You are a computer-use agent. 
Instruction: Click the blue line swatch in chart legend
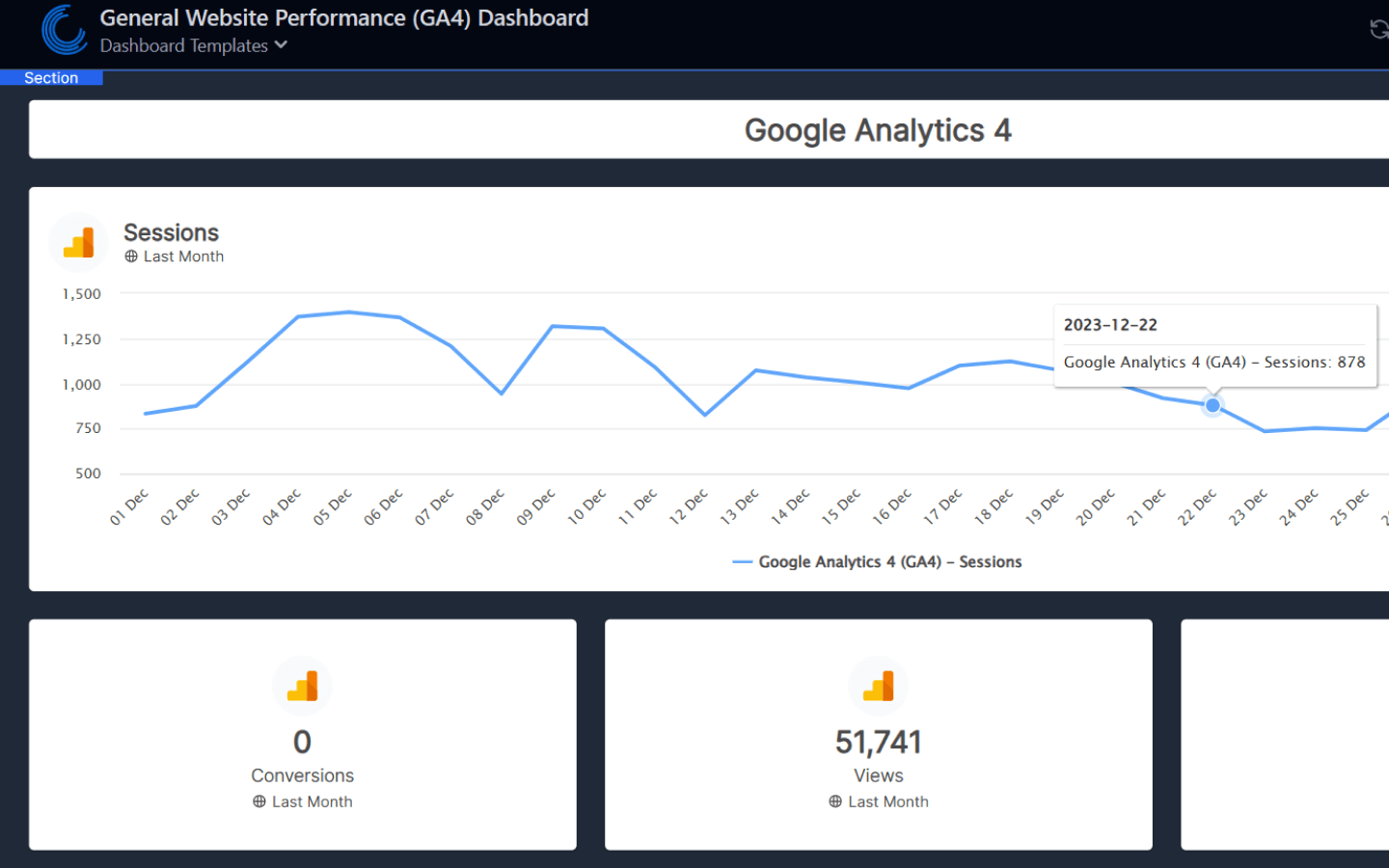pyautogui.click(x=743, y=561)
